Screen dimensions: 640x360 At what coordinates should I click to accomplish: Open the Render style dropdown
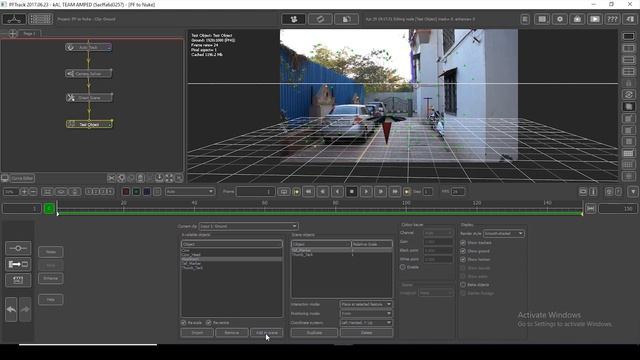(x=504, y=233)
